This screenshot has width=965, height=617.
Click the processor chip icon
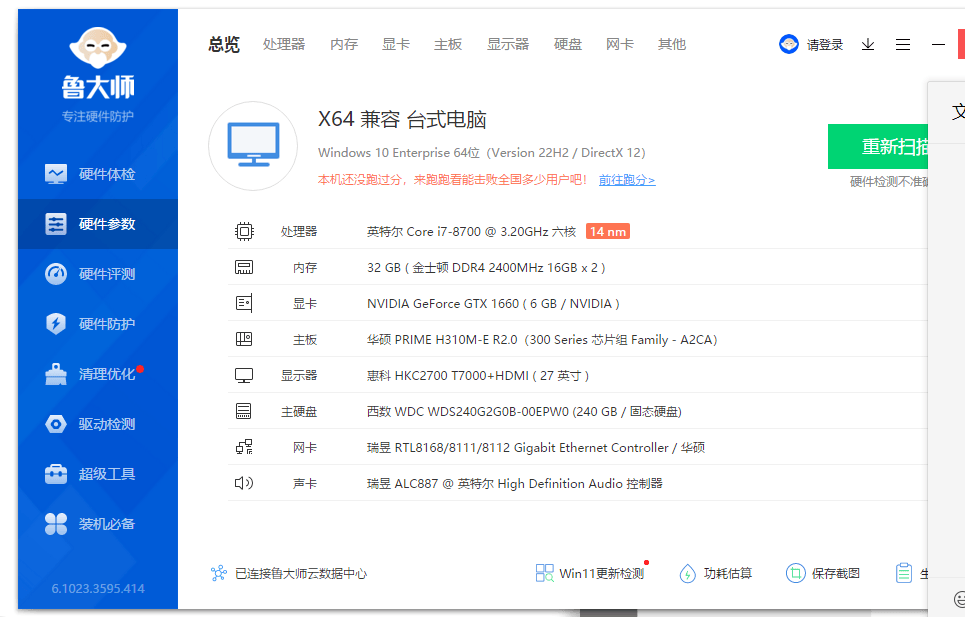pyautogui.click(x=244, y=231)
